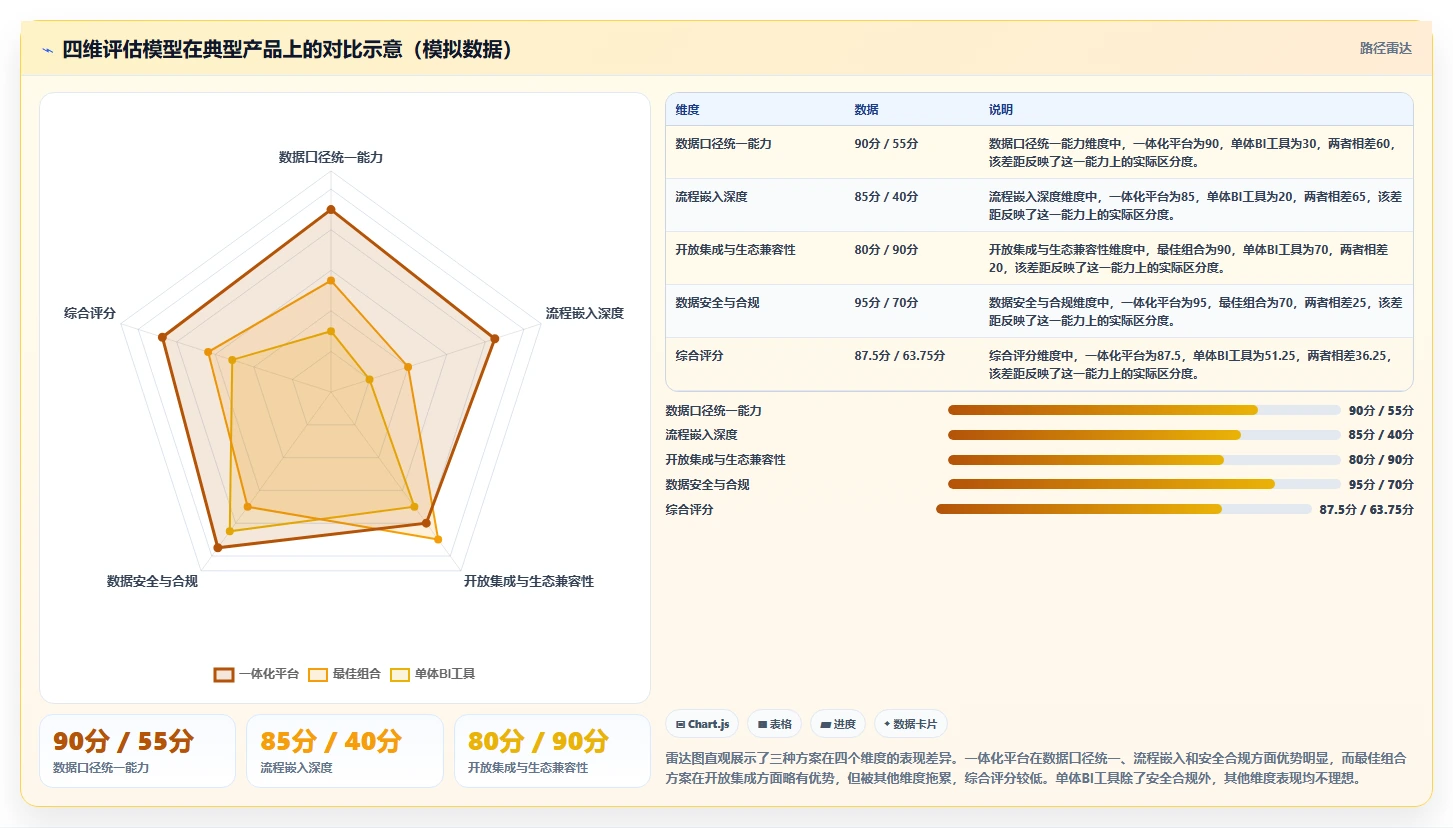Click the 80分 / 90分 table cell

[x=886, y=250]
